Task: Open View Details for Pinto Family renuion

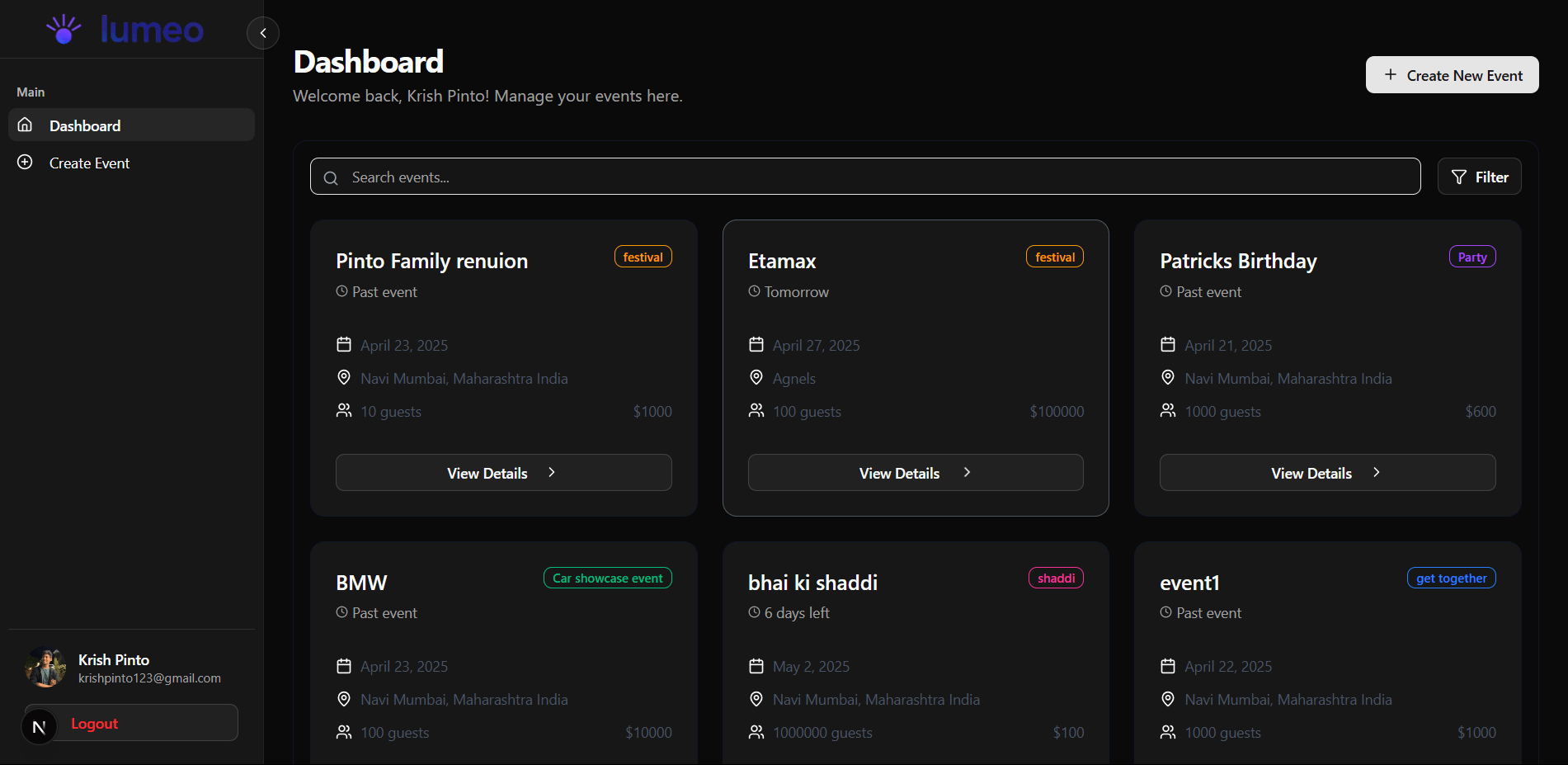Action: tap(503, 472)
